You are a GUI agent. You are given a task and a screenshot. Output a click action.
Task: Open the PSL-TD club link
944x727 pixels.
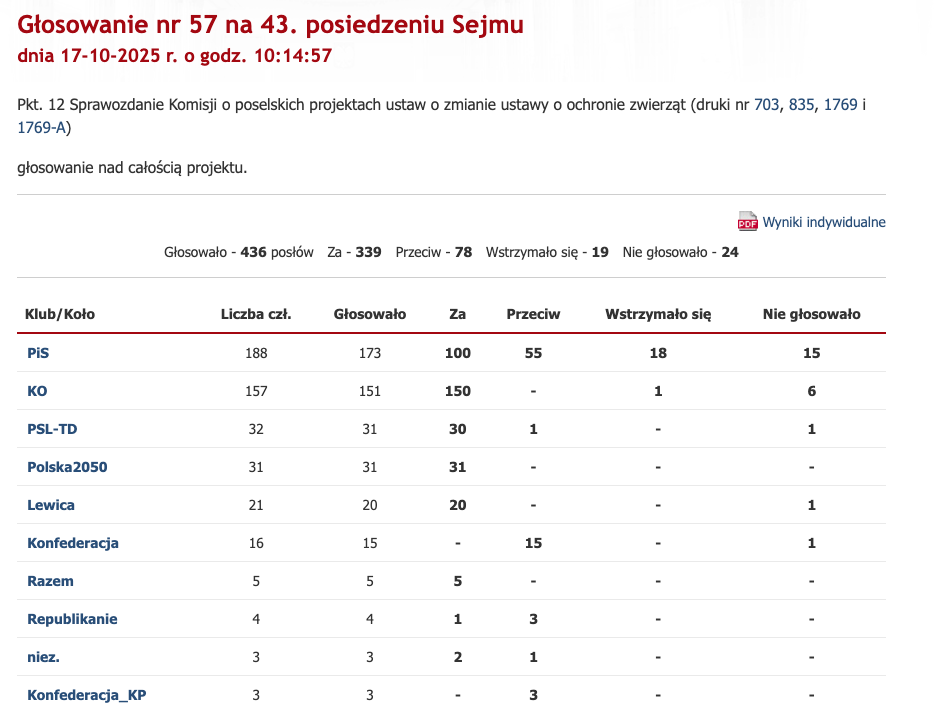pos(52,429)
